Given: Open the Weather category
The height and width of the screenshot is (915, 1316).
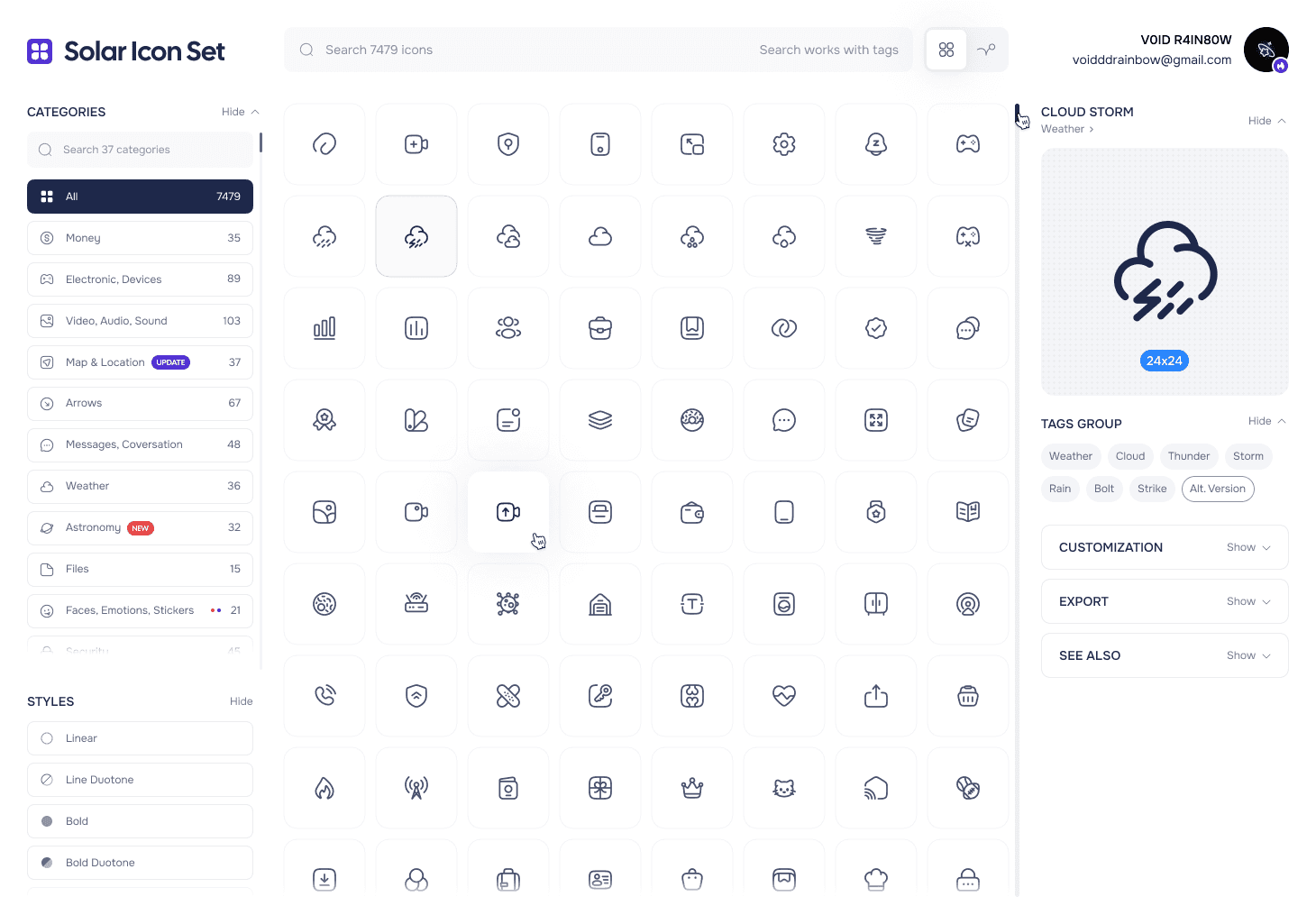Looking at the screenshot, I should 140,486.
